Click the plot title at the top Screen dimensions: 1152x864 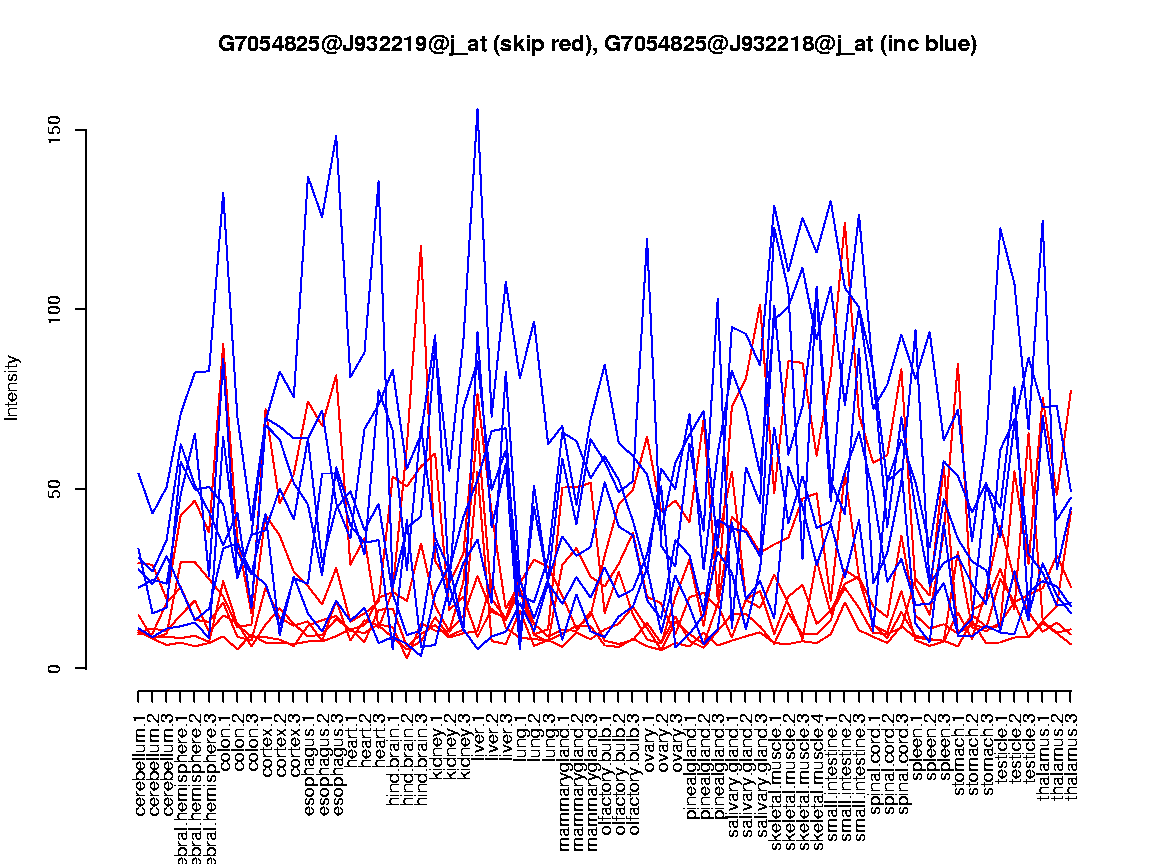click(597, 44)
